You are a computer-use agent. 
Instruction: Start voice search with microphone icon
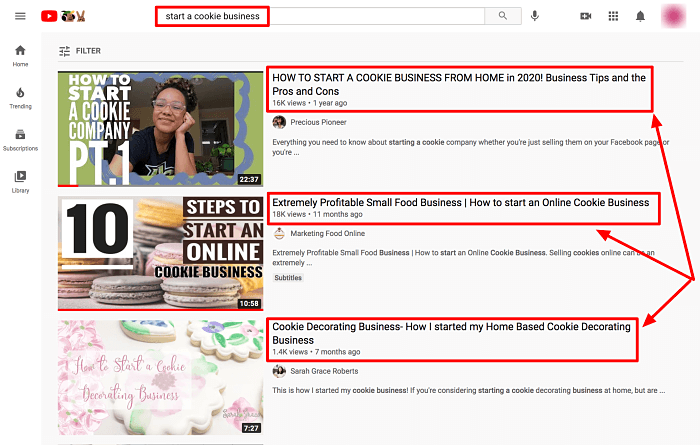click(x=534, y=16)
